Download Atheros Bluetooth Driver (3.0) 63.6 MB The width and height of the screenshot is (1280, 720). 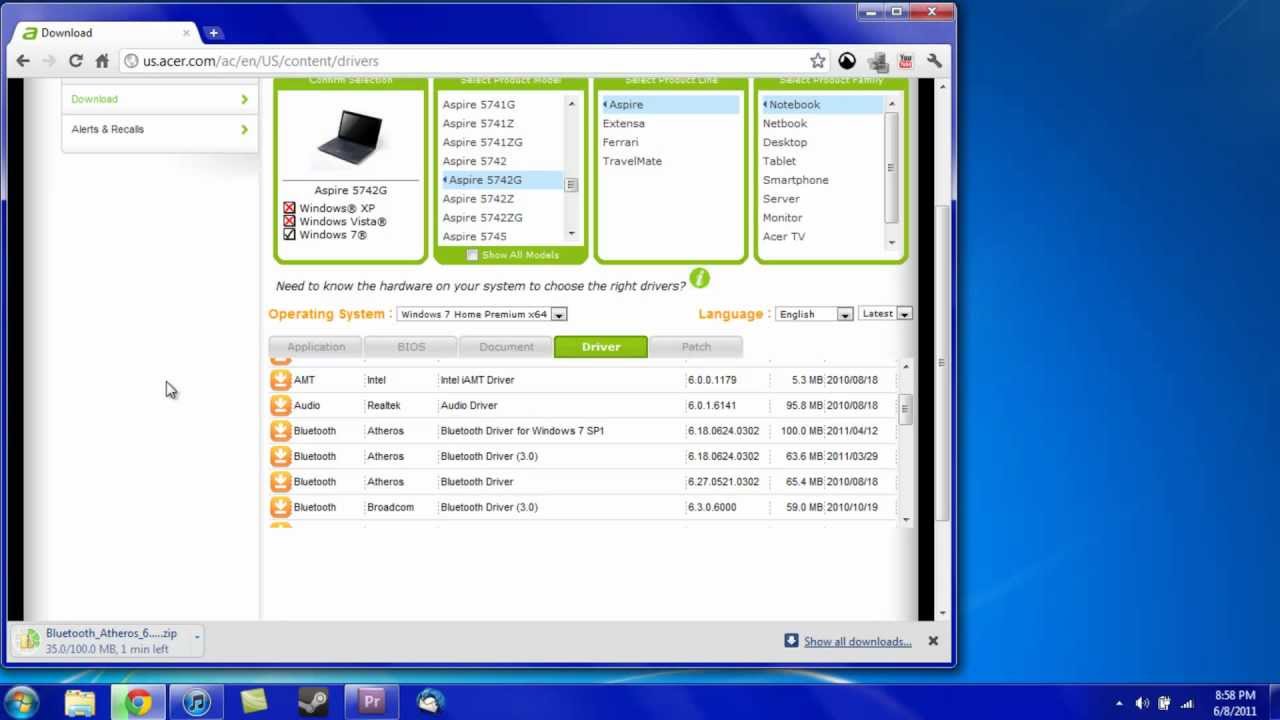pyautogui.click(x=280, y=456)
